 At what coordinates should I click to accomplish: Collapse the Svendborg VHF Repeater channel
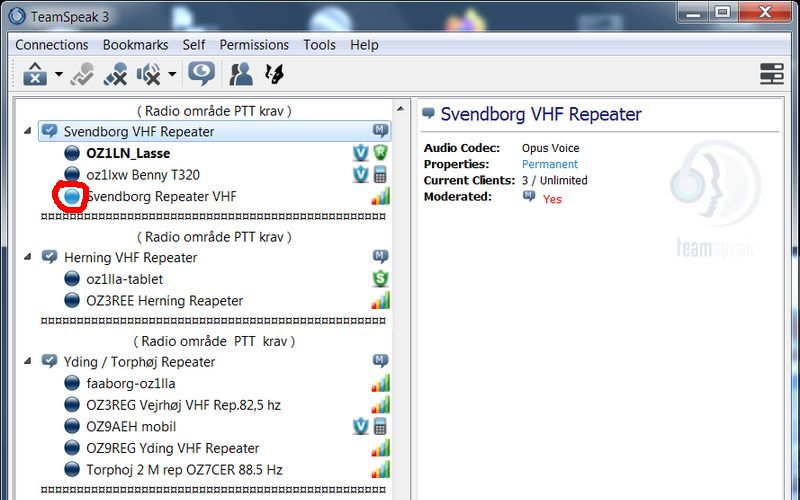[x=28, y=132]
